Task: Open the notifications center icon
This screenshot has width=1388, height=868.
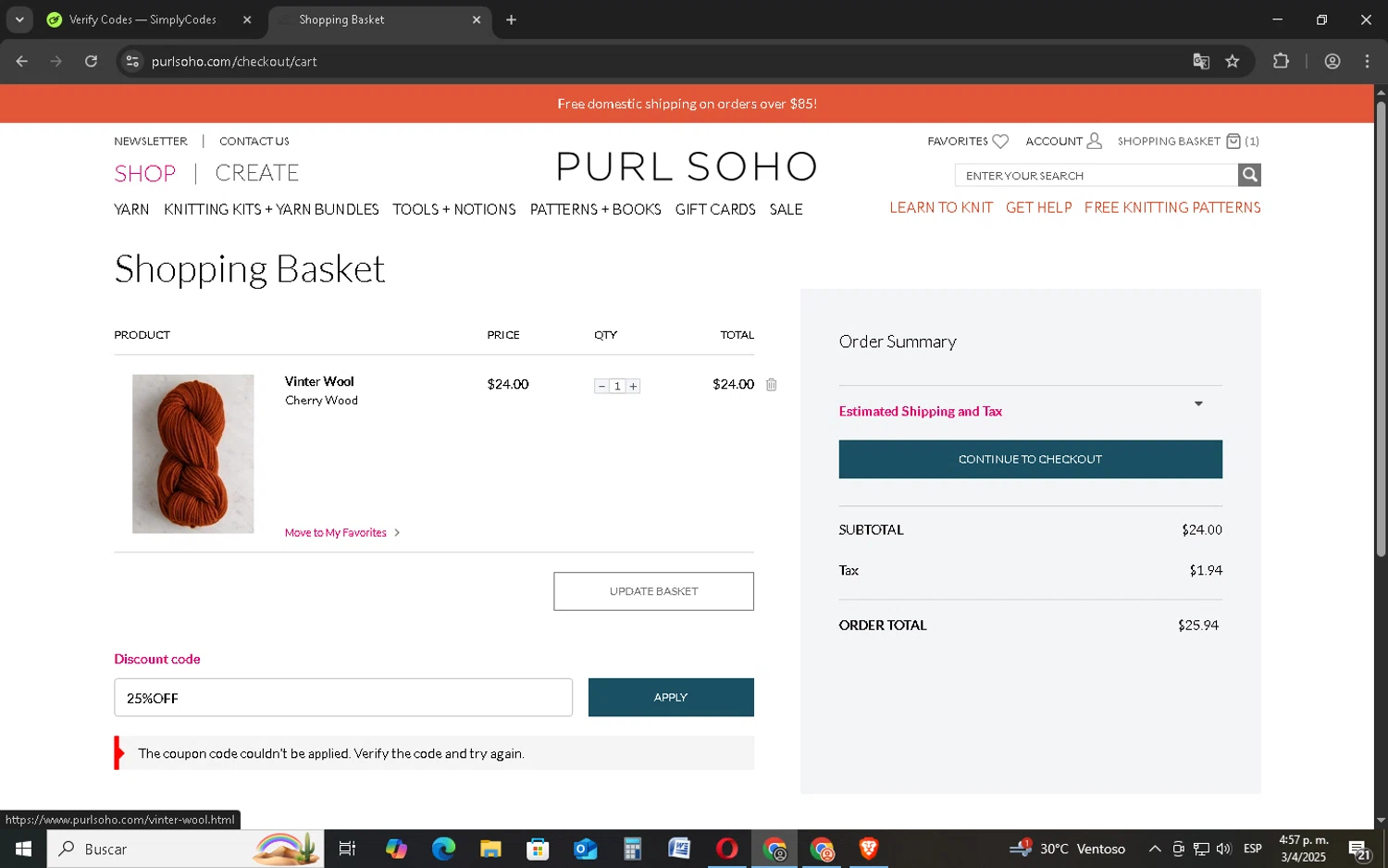Action: tap(1359, 849)
